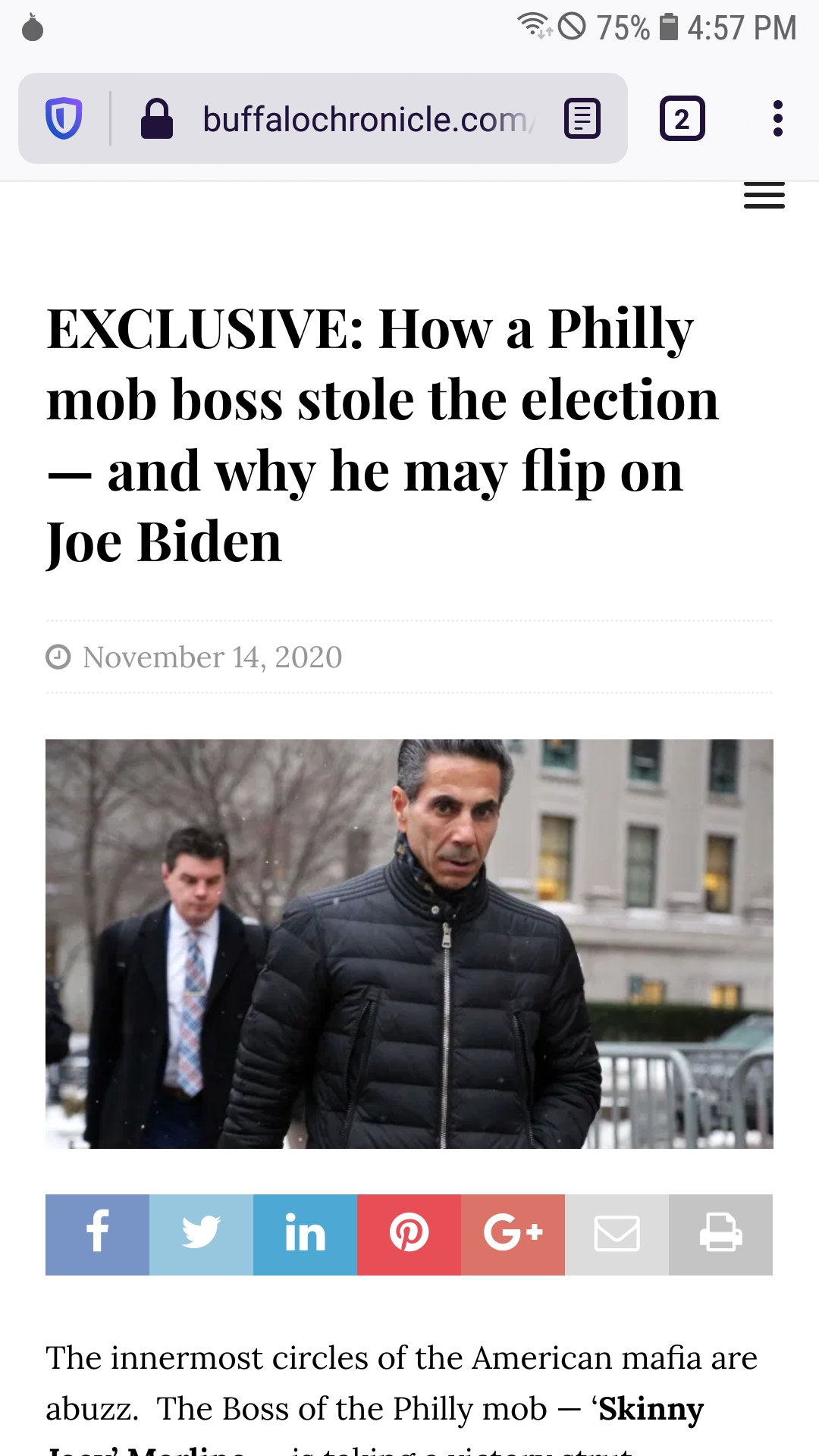Expand the site hamburger menu
This screenshot has height=1456, width=819.
pos(764,196)
